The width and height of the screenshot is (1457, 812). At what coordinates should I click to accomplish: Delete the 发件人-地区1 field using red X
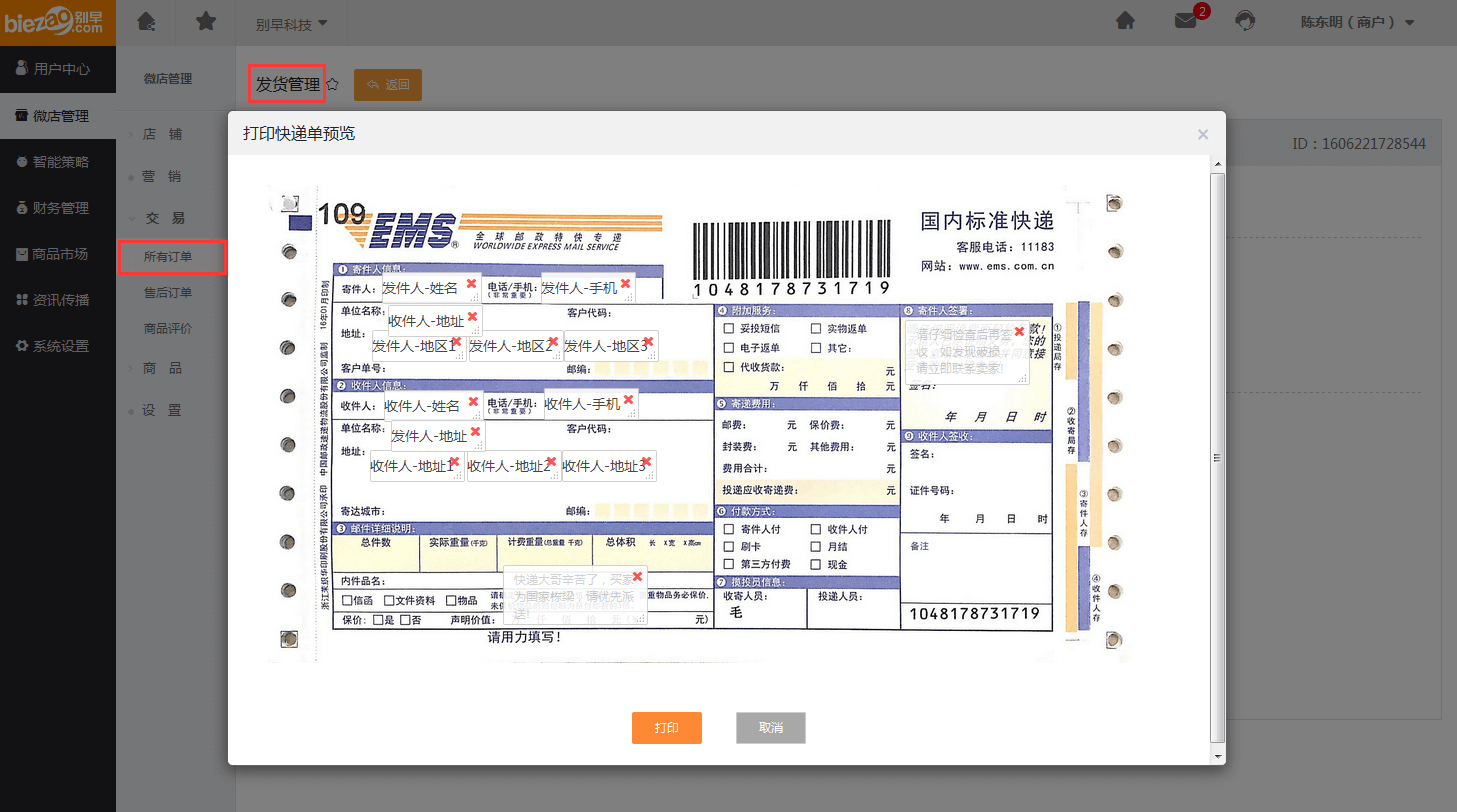[x=456, y=342]
